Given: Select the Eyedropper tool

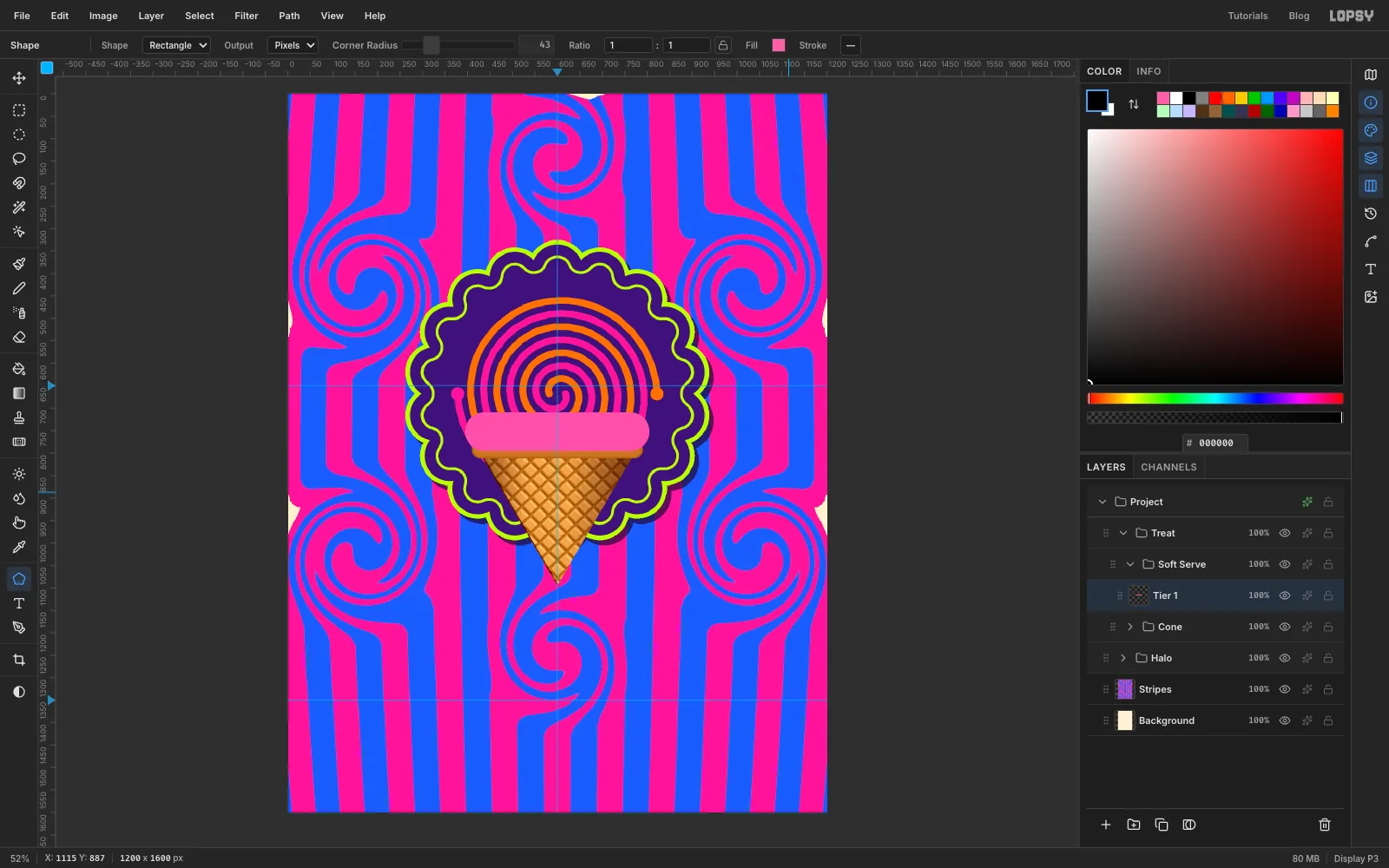Looking at the screenshot, I should click(x=19, y=547).
